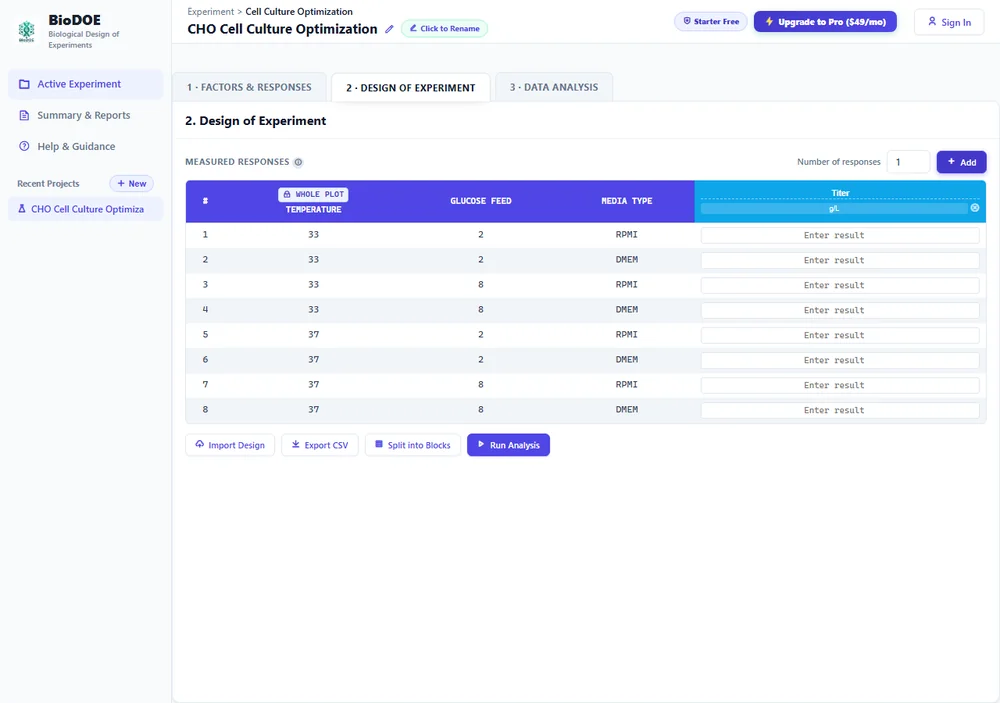Click result field for run 8

pyautogui.click(x=840, y=410)
